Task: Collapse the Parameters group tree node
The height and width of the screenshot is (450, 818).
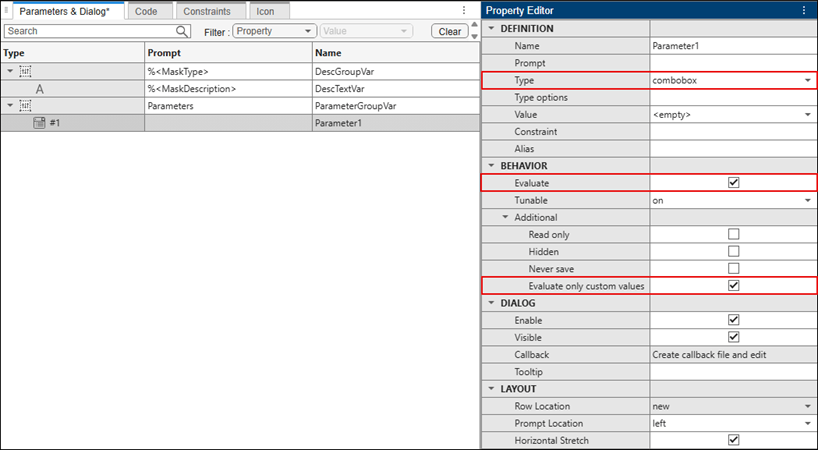Action: tap(10, 106)
